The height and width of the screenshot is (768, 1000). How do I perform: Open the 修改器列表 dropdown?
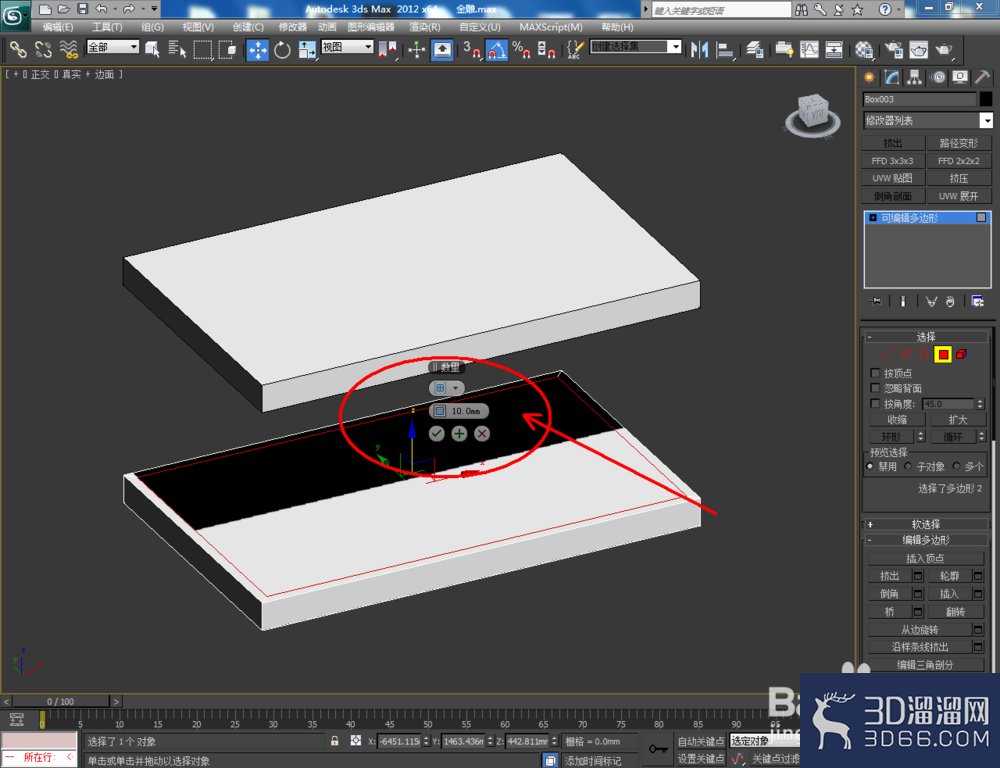(928, 121)
